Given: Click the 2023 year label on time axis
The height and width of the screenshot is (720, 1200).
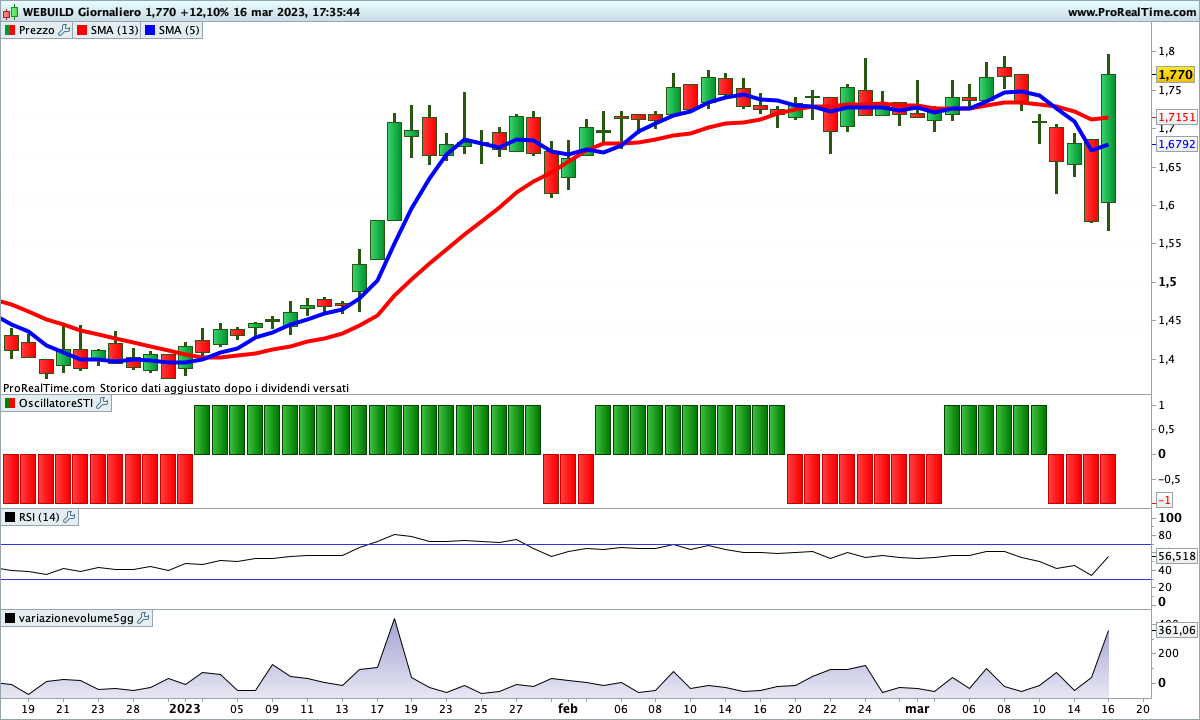Looking at the screenshot, I should click(x=183, y=708).
